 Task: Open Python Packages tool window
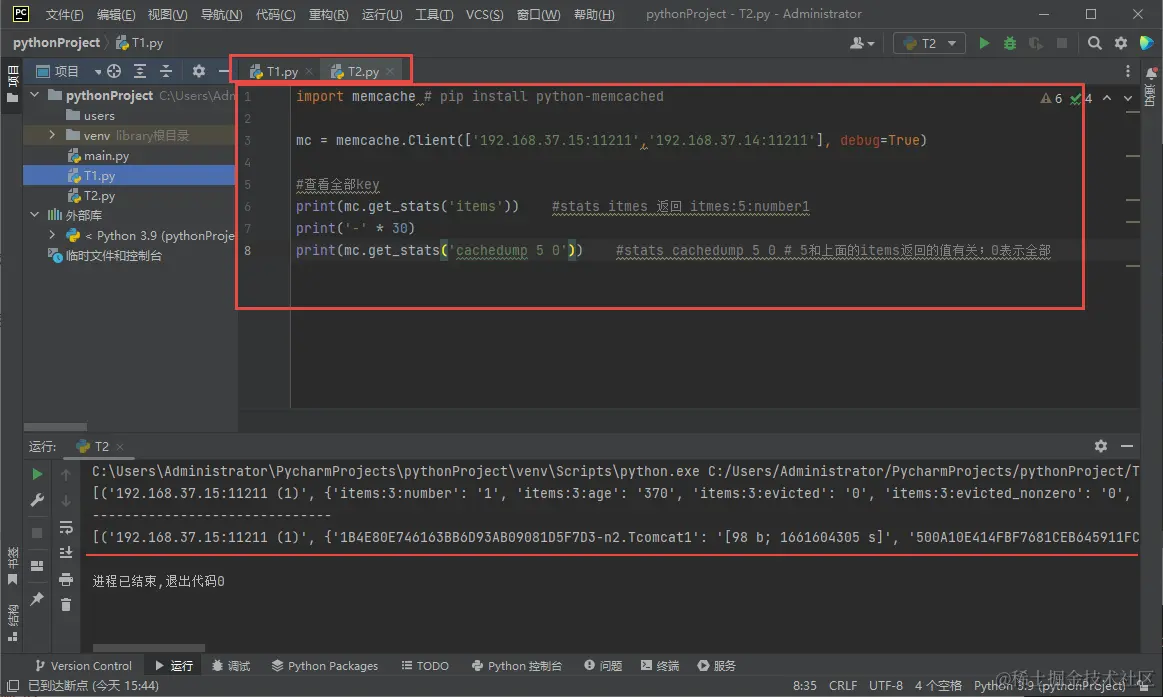pos(325,666)
